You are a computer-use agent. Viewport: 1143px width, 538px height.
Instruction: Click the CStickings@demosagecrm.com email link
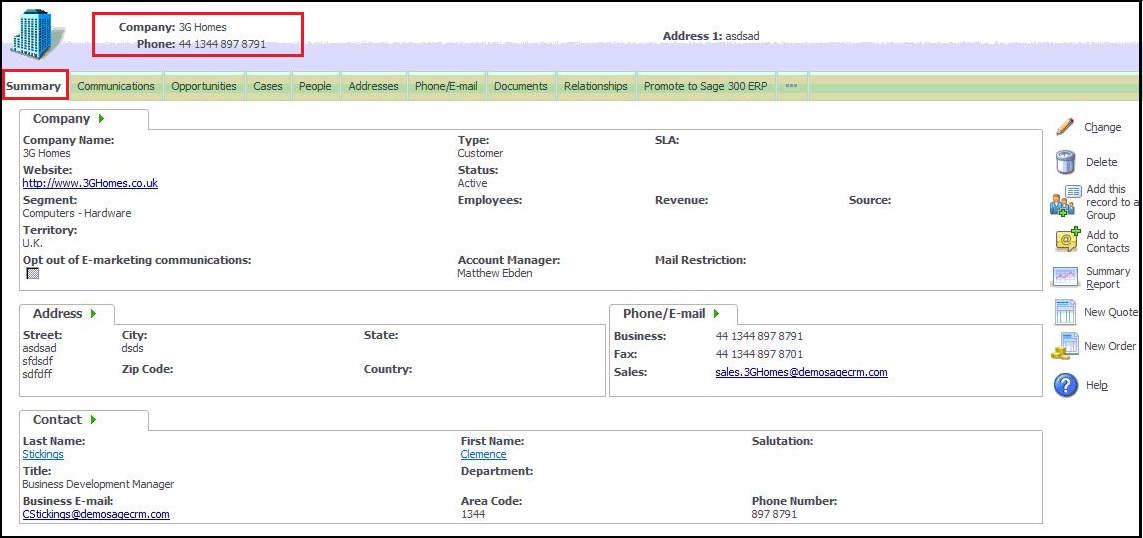pos(96,514)
